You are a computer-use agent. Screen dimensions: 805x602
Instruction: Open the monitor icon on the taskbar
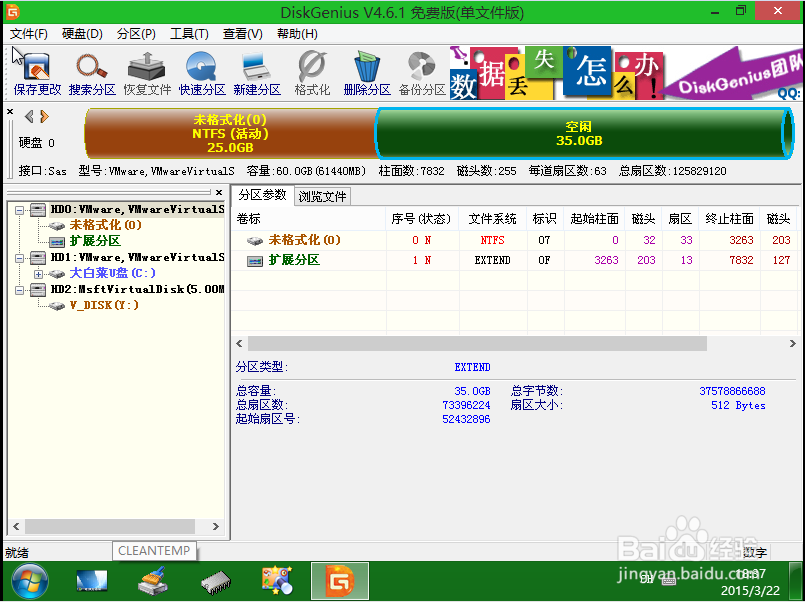coord(91,581)
